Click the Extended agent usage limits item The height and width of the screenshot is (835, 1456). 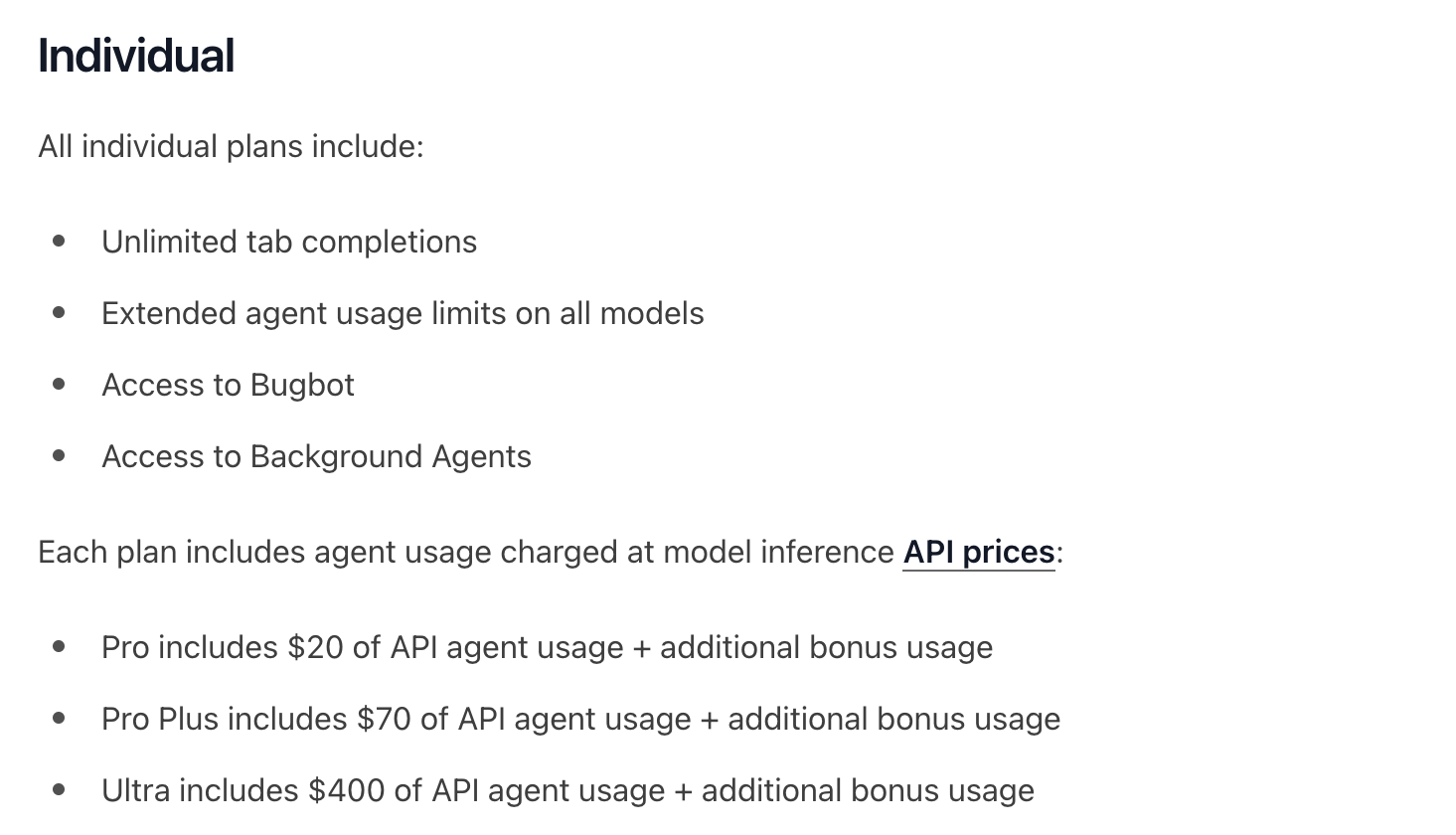click(403, 313)
